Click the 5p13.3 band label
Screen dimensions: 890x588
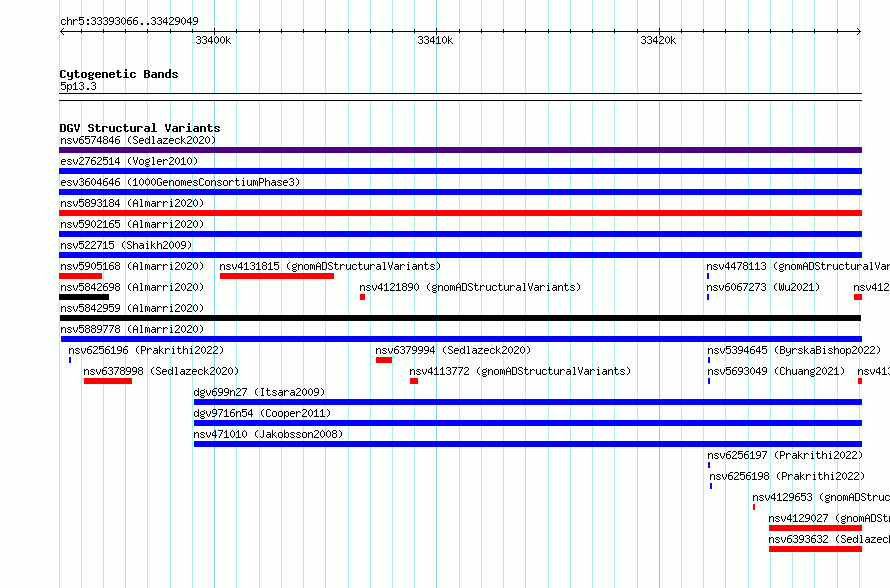click(78, 86)
